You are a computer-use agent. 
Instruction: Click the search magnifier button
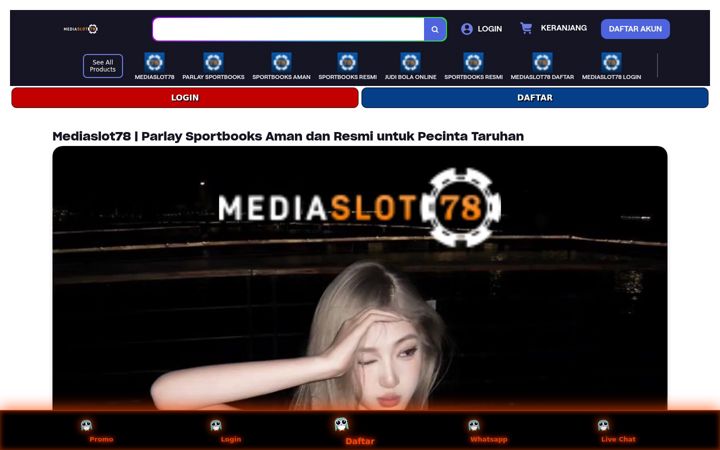pos(435,29)
